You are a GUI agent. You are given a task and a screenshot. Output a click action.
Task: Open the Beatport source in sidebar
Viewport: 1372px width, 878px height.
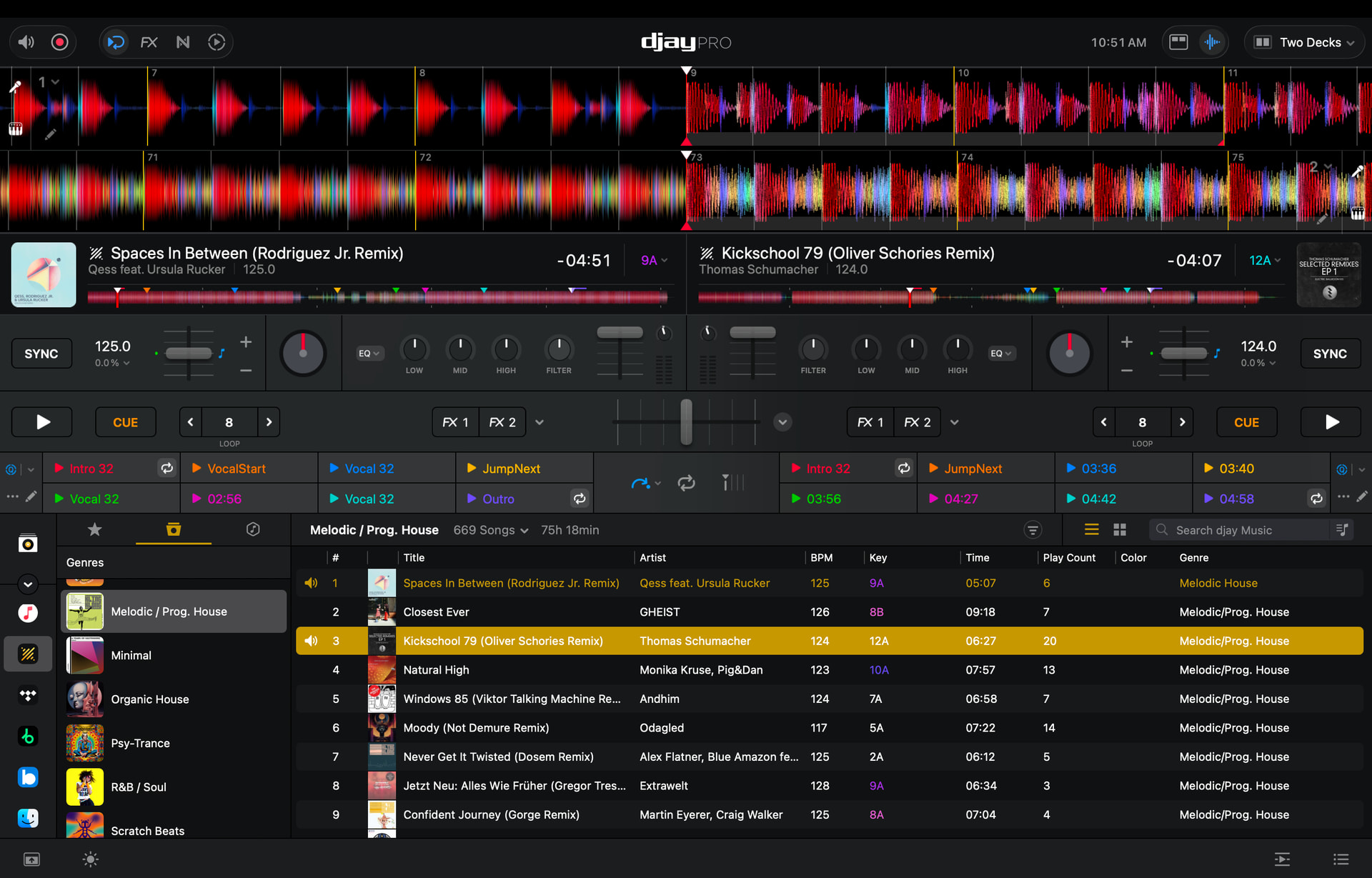tap(28, 737)
